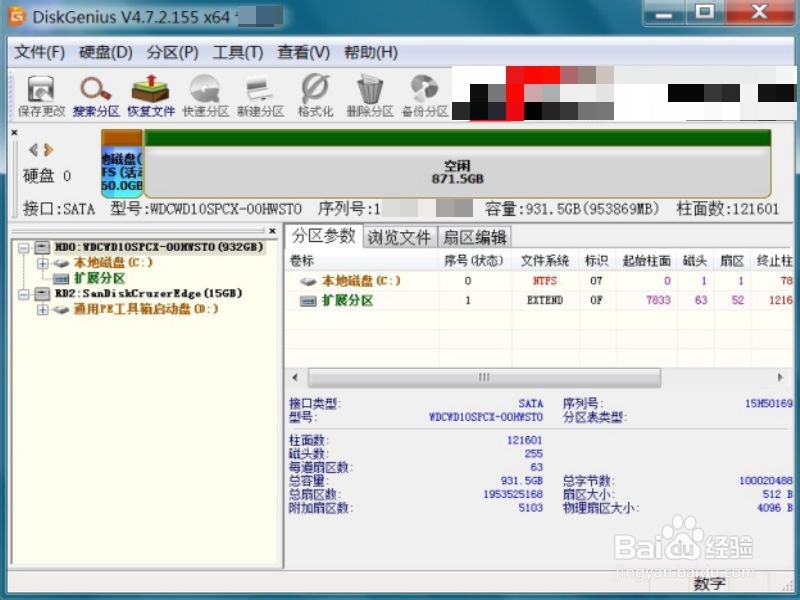Click the table's right scroll arrow
The width and height of the screenshot is (800, 600).
pos(780,378)
